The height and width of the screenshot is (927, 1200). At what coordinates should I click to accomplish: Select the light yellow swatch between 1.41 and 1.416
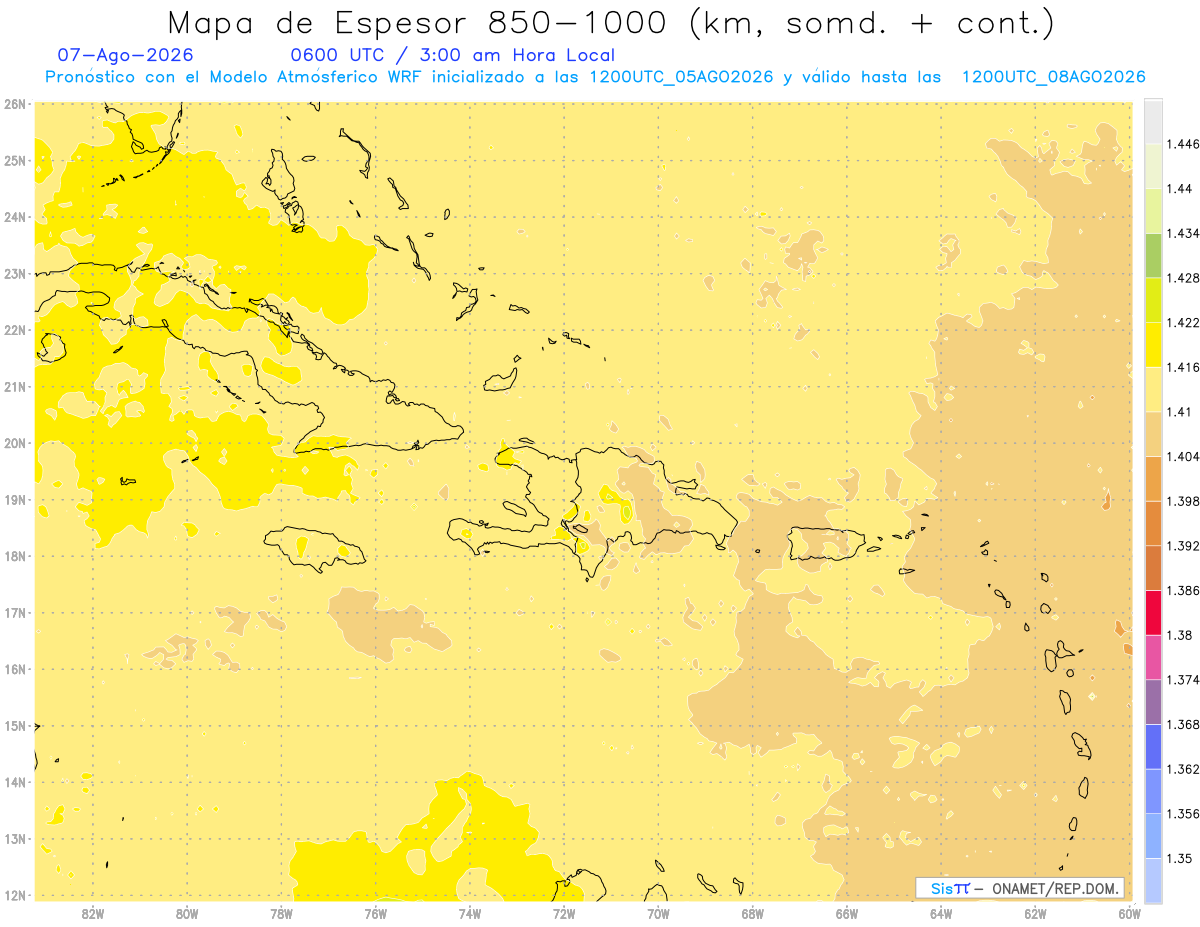click(1153, 389)
